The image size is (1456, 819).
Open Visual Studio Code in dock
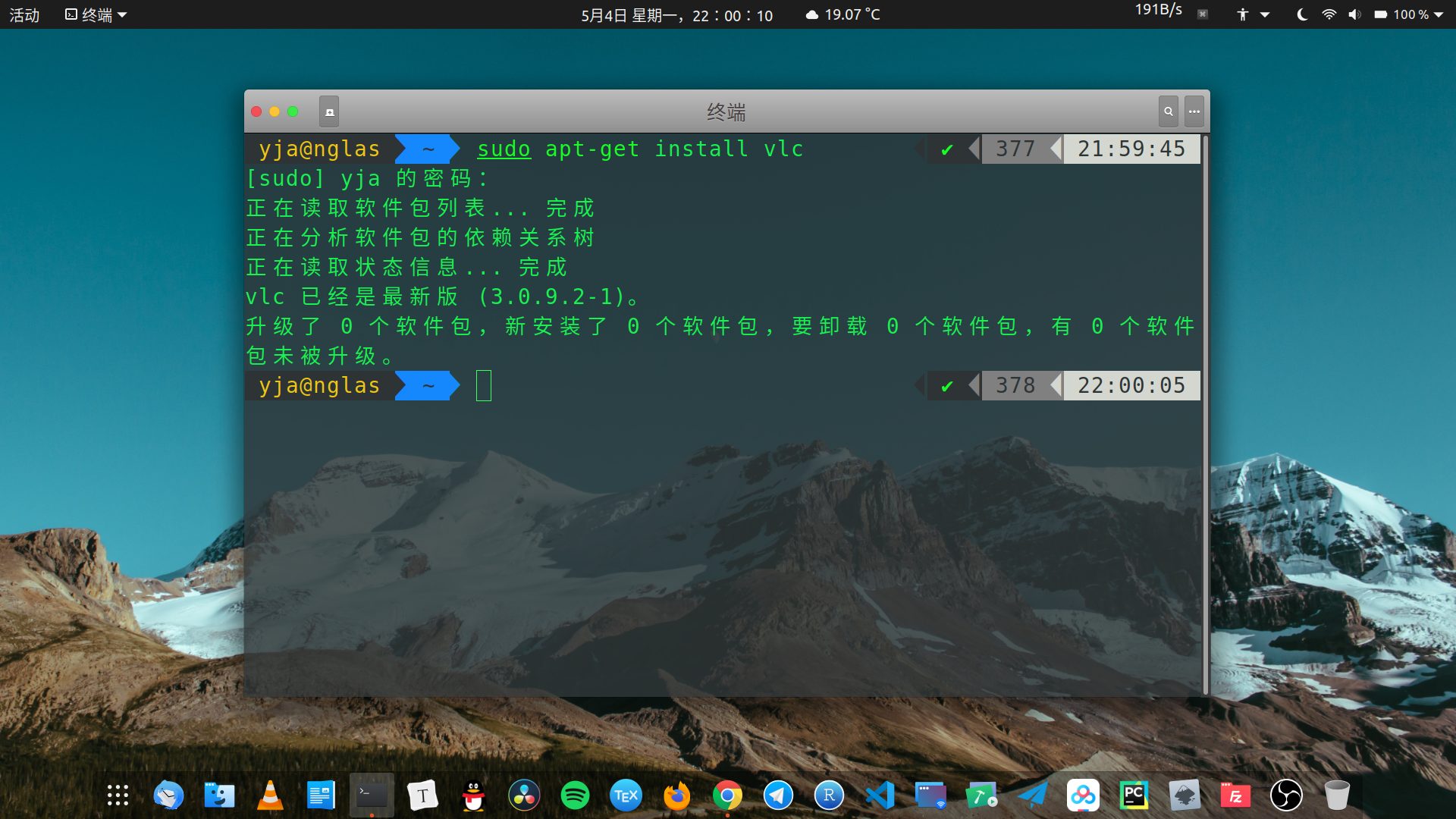[x=880, y=795]
